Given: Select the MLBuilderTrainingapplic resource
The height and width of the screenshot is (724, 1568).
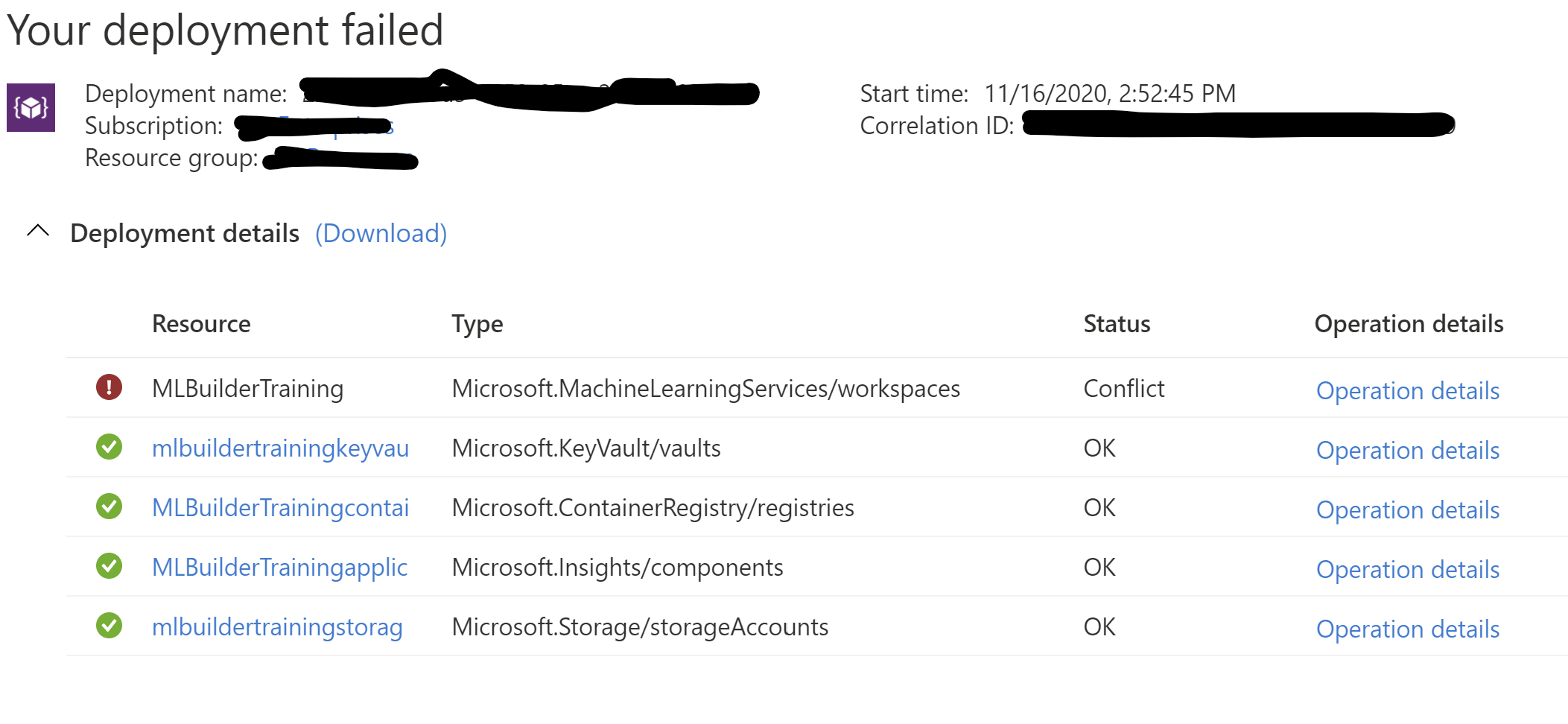Looking at the screenshot, I should pos(279,567).
